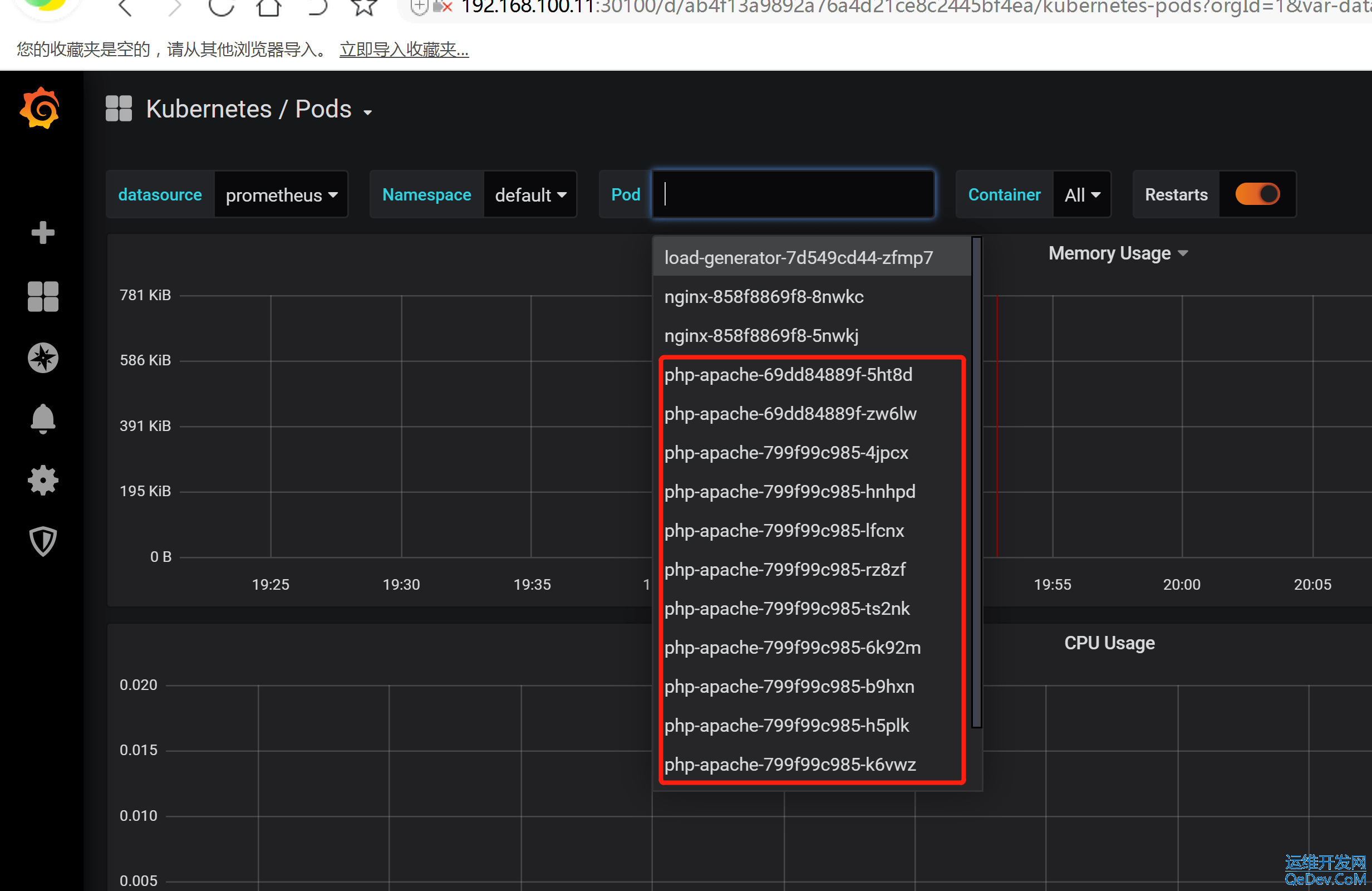Click the browser address bar URL
This screenshot has width=1372, height=891.
[x=916, y=7]
